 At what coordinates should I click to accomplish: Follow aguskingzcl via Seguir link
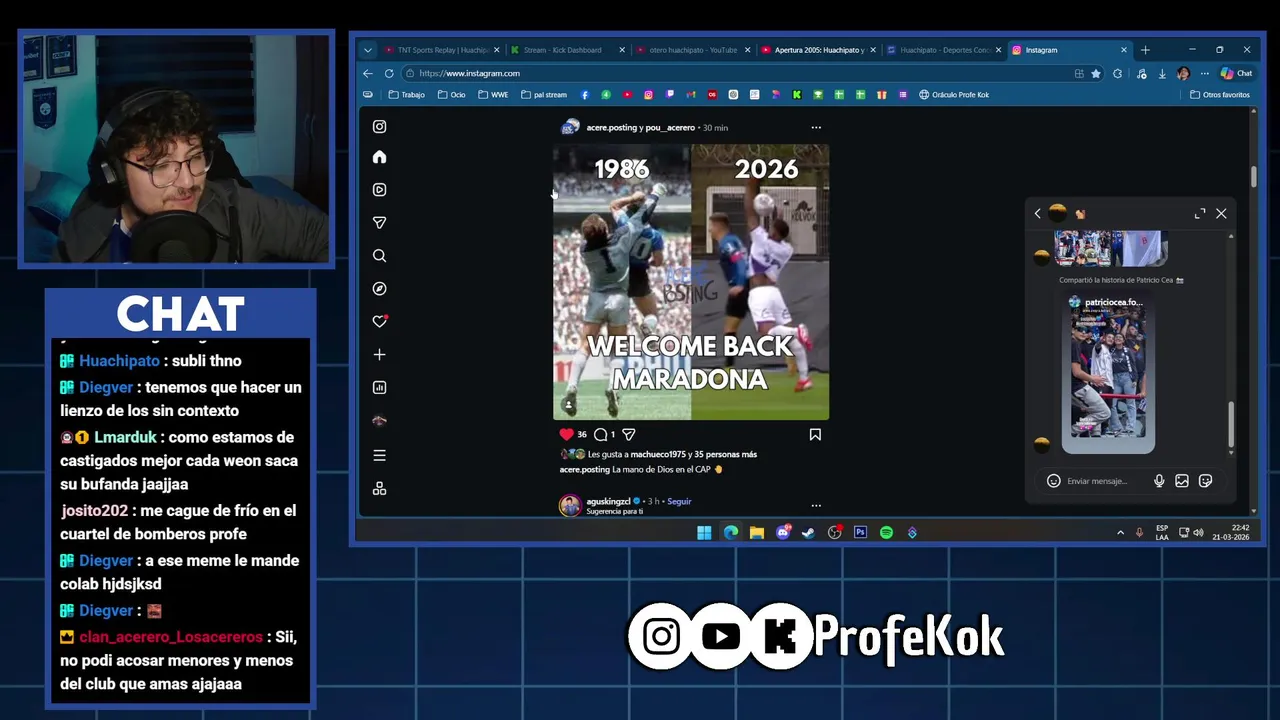679,501
